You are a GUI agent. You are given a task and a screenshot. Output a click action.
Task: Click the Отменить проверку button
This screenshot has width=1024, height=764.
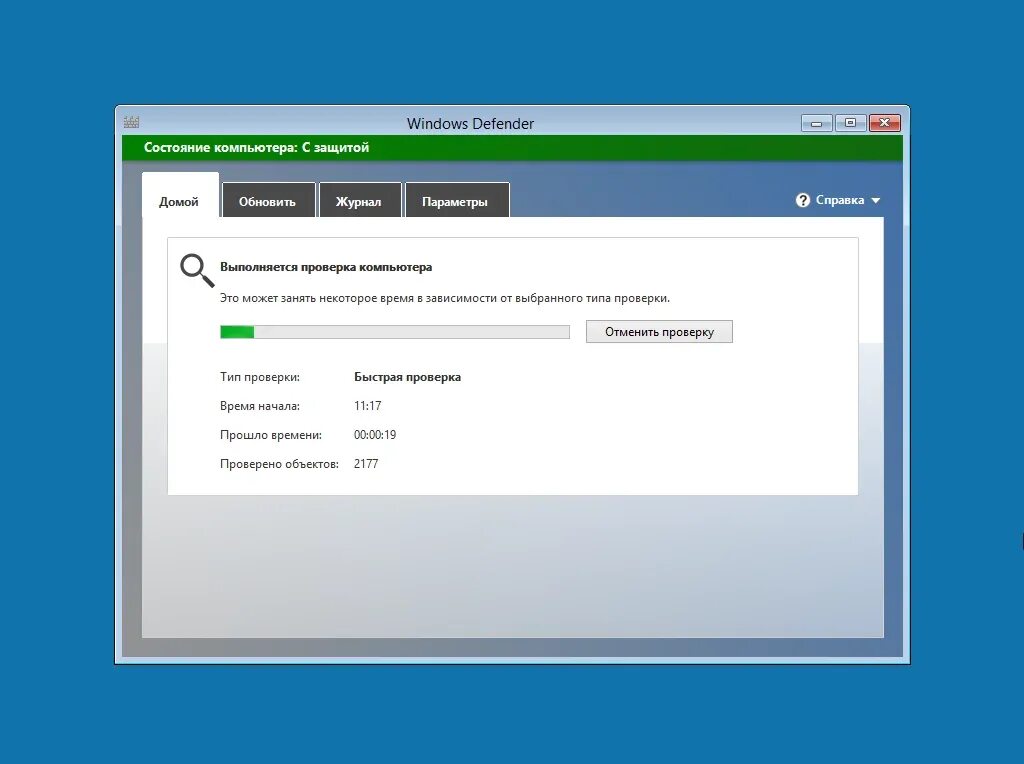pyautogui.click(x=659, y=332)
